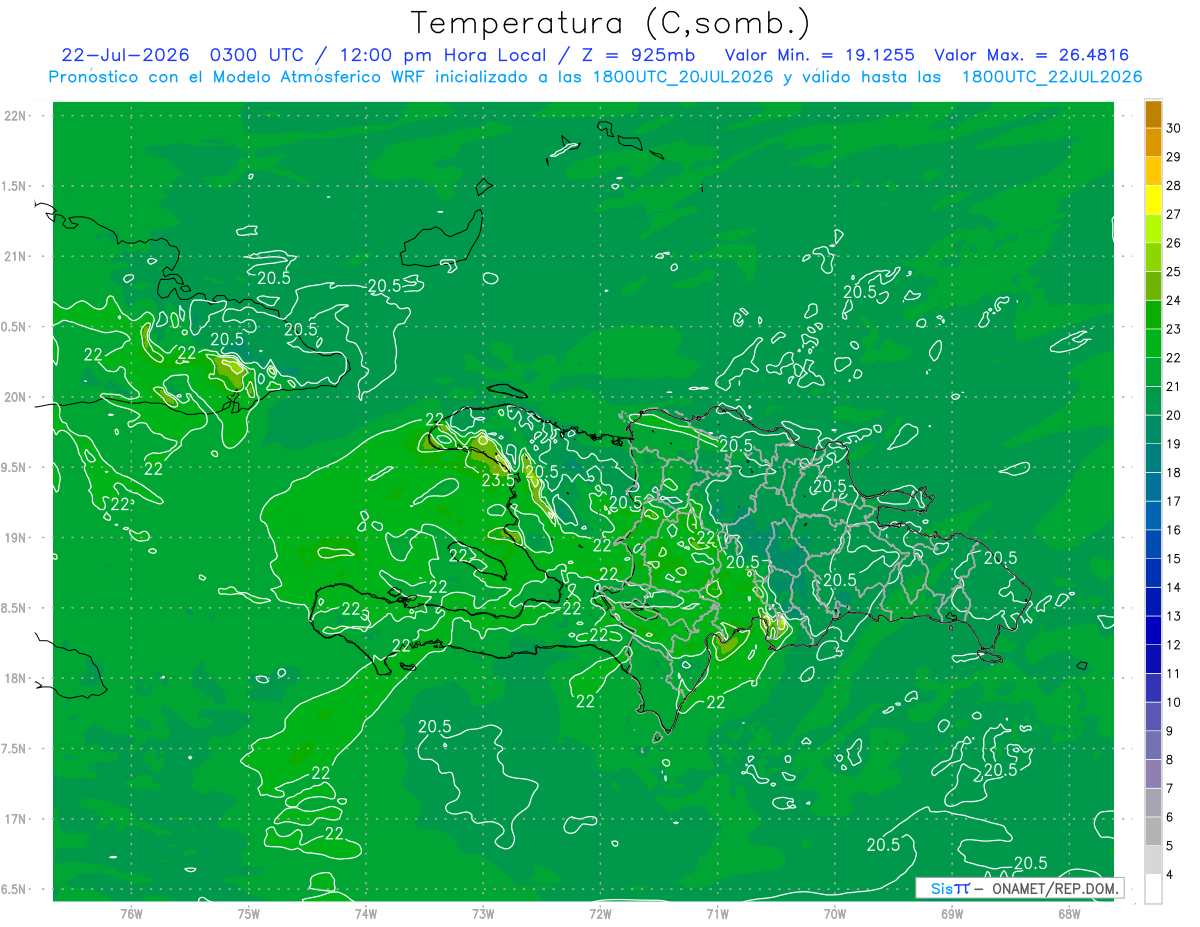
Task: Click the '69W' longitude axis label
Action: point(952,913)
